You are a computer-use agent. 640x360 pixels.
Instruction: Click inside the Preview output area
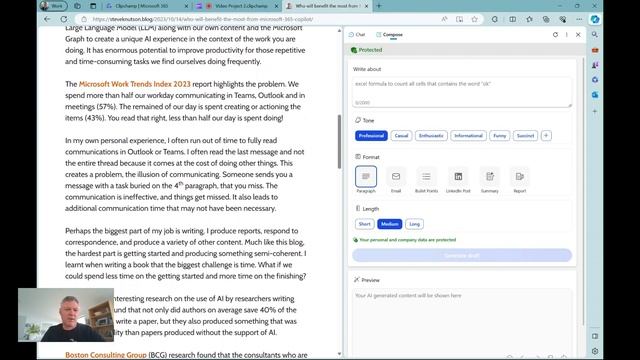[x=462, y=322]
